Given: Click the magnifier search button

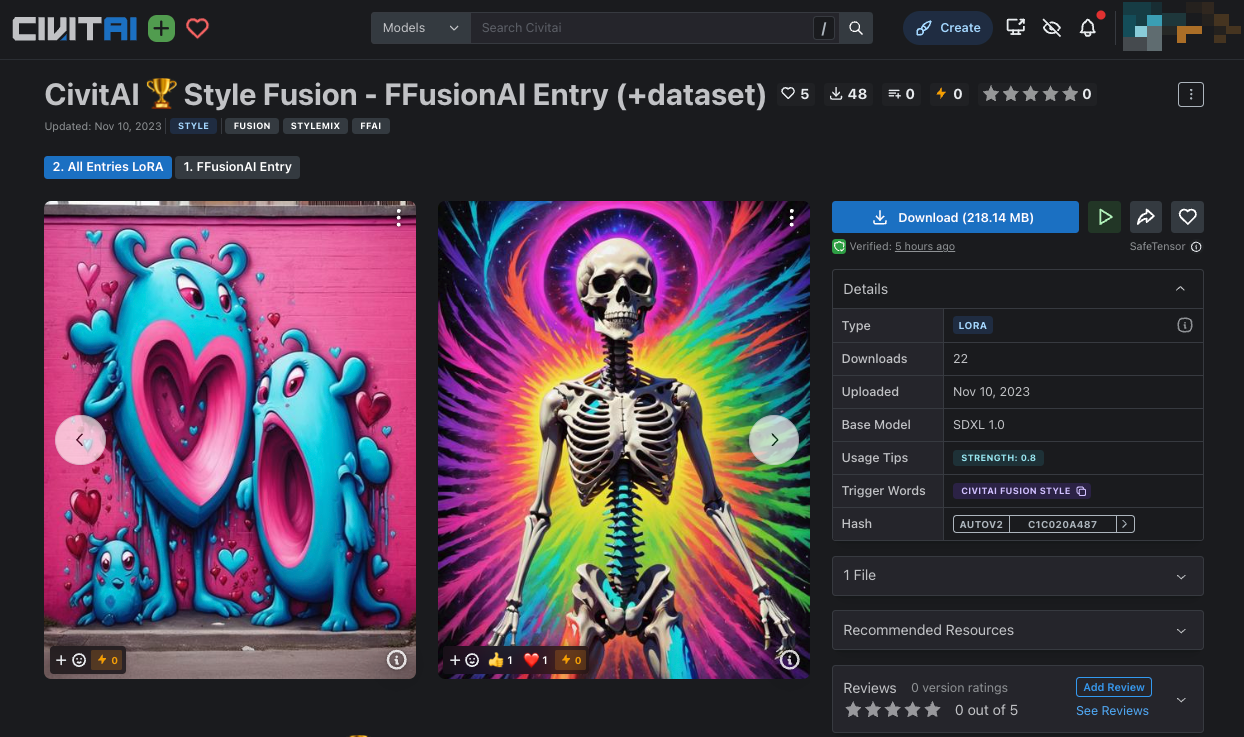Looking at the screenshot, I should click(x=856, y=28).
